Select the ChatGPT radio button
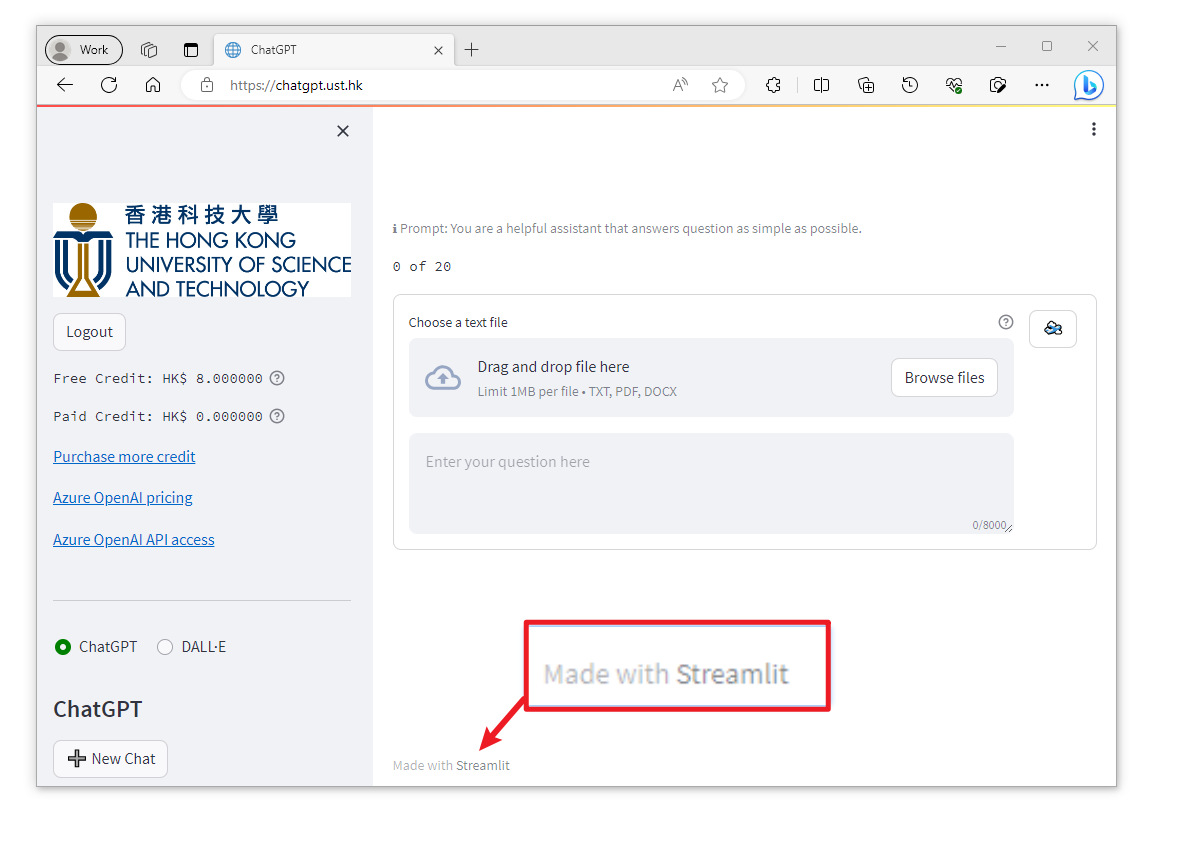This screenshot has width=1181, height=854. click(62, 647)
